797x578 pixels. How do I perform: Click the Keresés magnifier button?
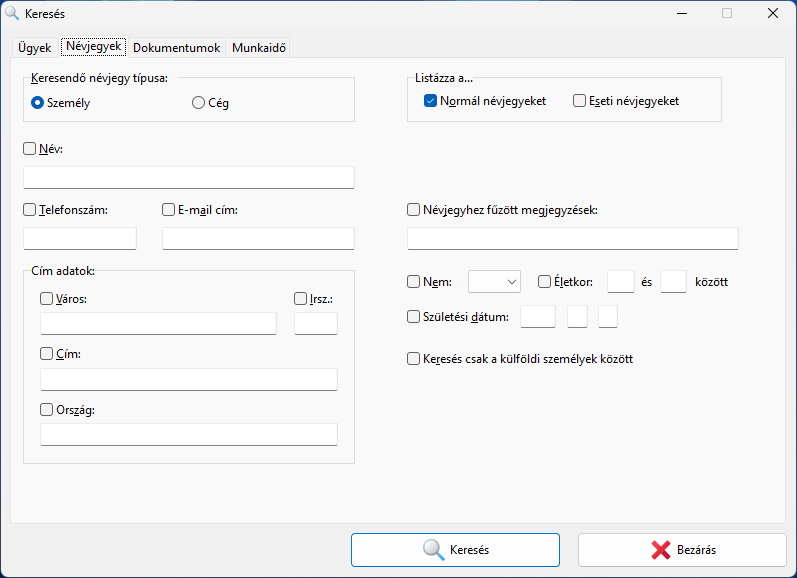click(x=455, y=550)
